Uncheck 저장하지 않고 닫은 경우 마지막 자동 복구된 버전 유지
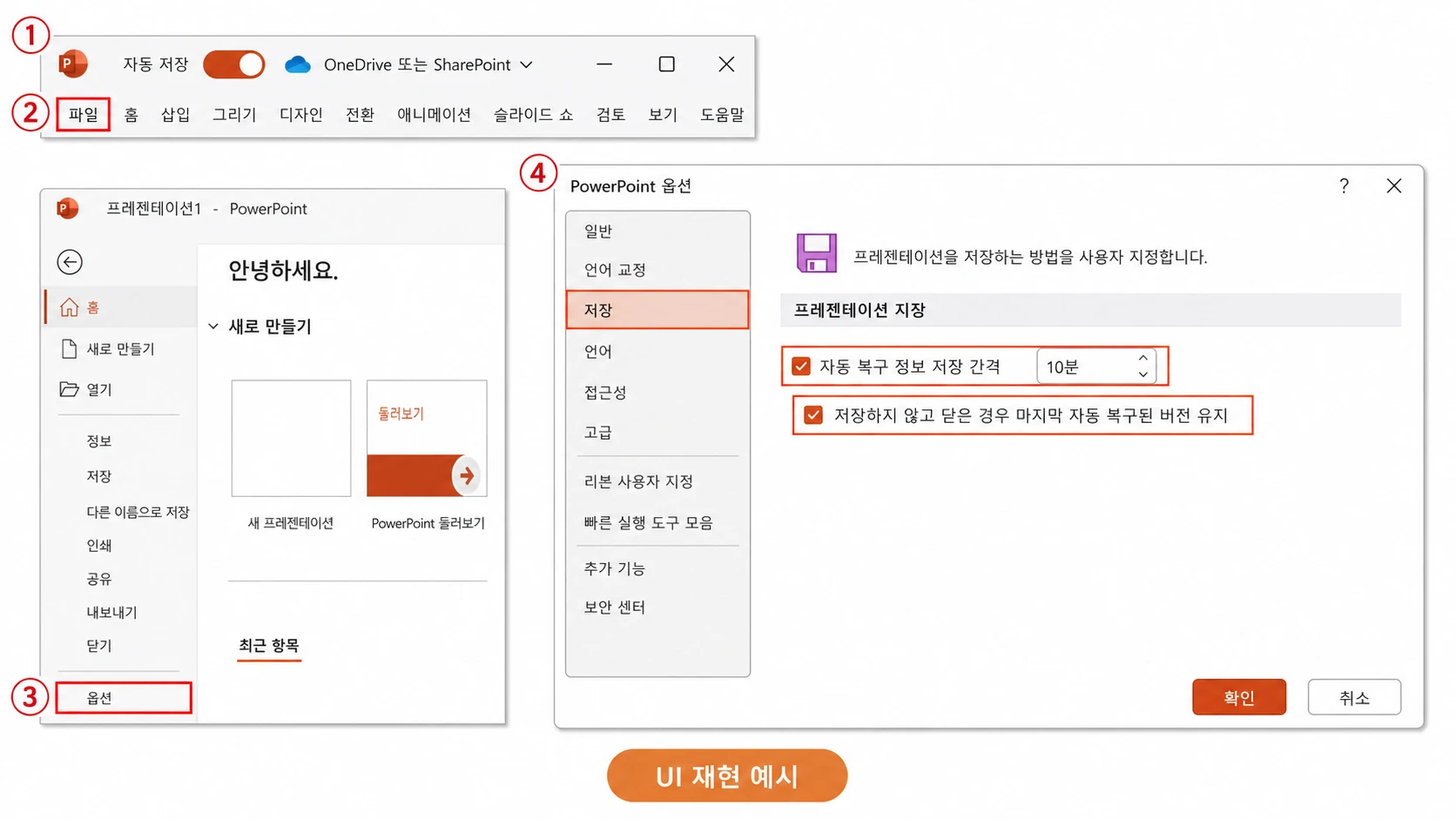The image size is (1456, 819). 813,415
